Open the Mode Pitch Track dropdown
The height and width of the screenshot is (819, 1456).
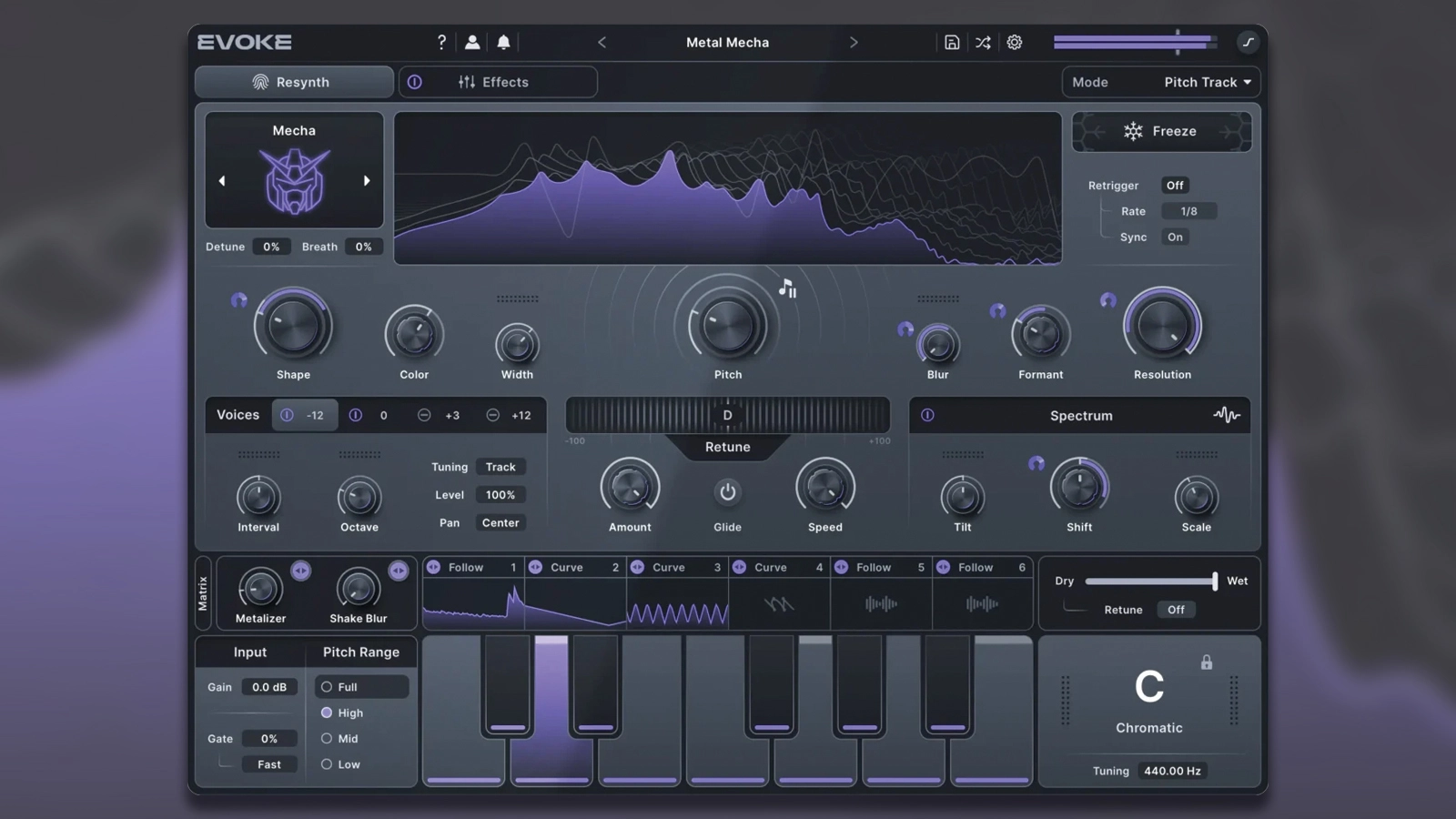[x=1207, y=82]
